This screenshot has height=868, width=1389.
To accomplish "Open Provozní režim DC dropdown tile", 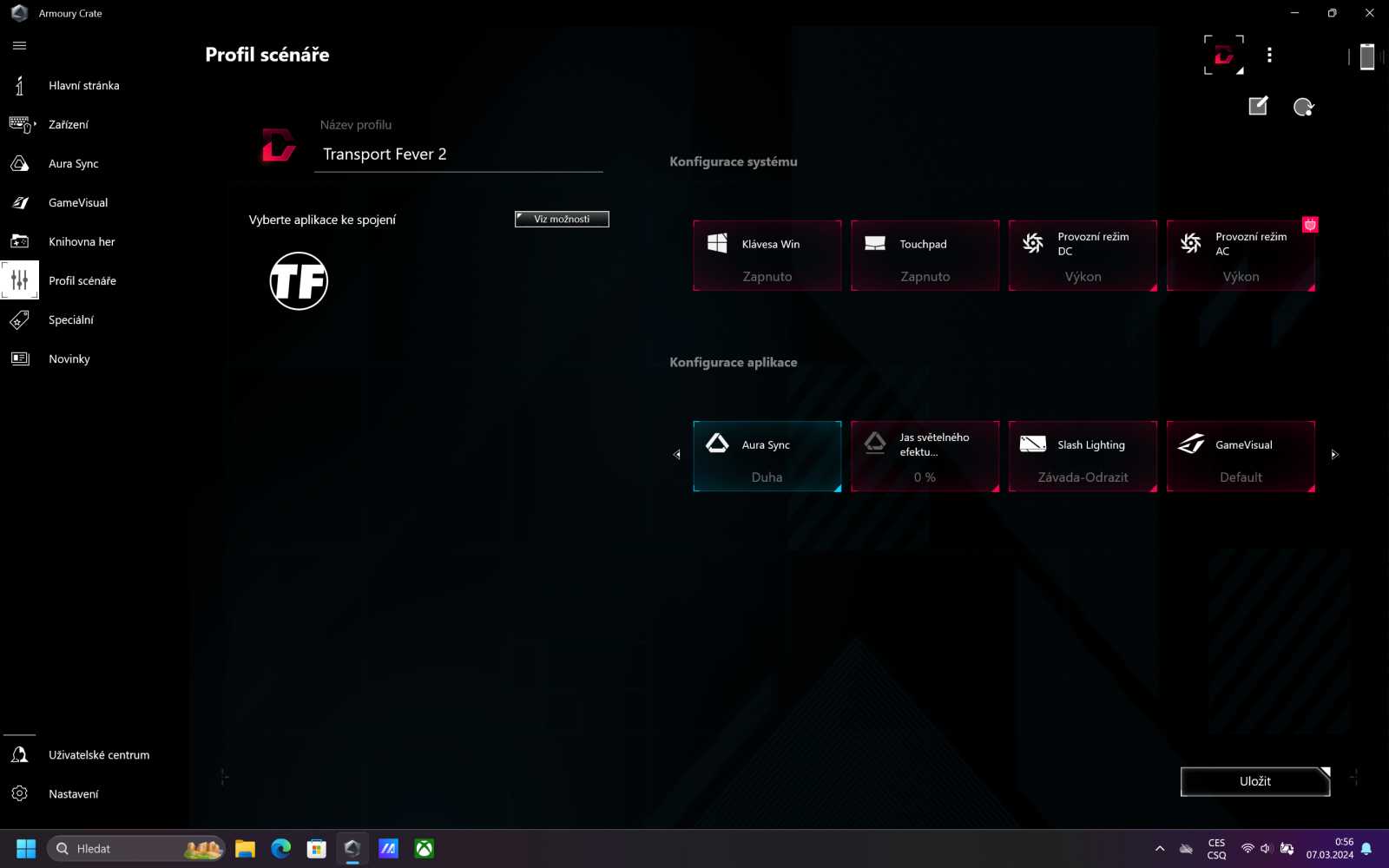I will [1083, 255].
